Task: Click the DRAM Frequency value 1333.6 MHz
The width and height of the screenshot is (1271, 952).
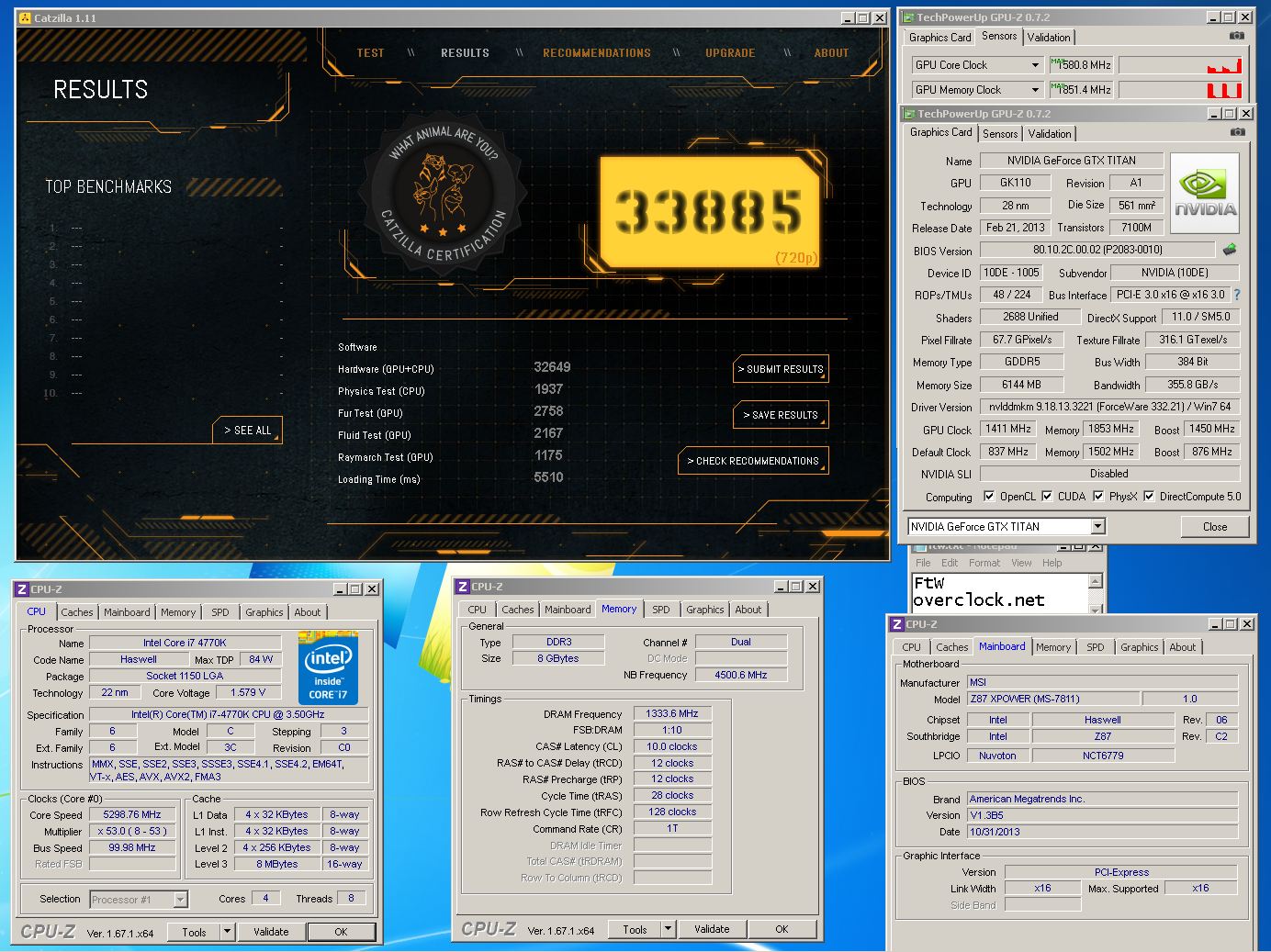Action: [x=672, y=713]
